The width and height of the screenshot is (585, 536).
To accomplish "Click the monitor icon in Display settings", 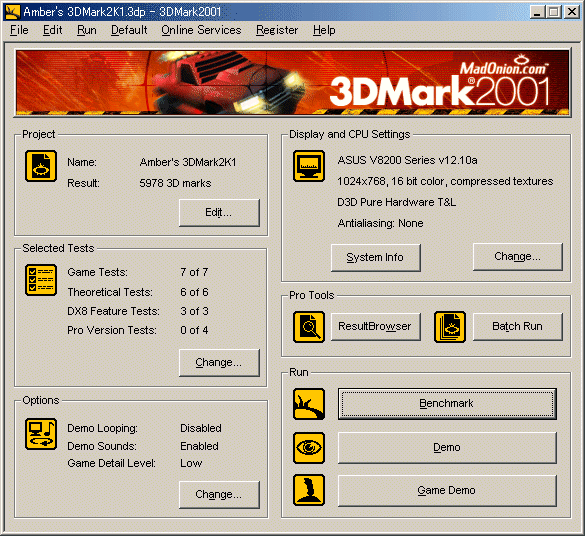I will pyautogui.click(x=309, y=166).
